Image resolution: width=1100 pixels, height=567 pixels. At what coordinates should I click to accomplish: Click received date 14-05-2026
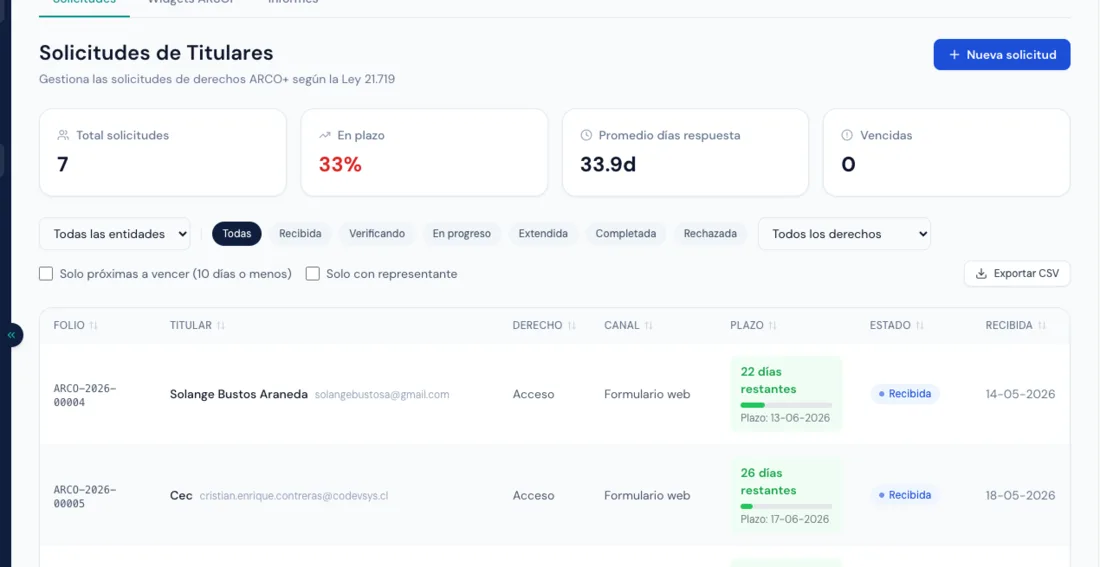coord(1020,394)
